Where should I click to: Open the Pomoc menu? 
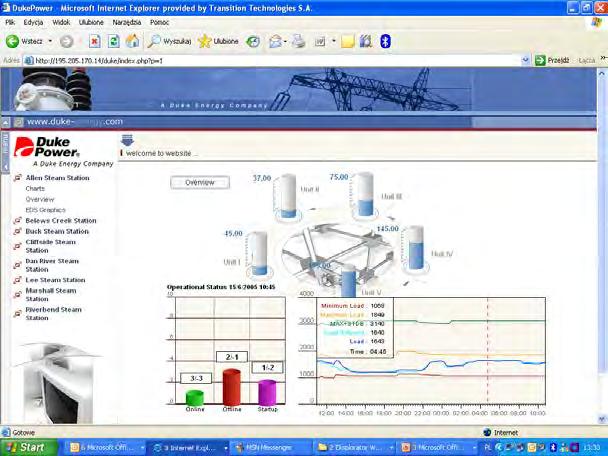[x=159, y=22]
